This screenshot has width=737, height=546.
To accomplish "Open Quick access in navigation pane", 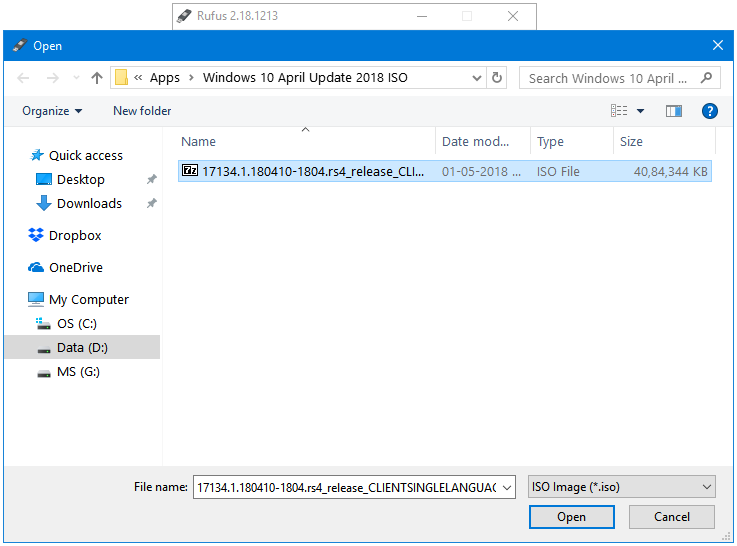I will (x=86, y=156).
